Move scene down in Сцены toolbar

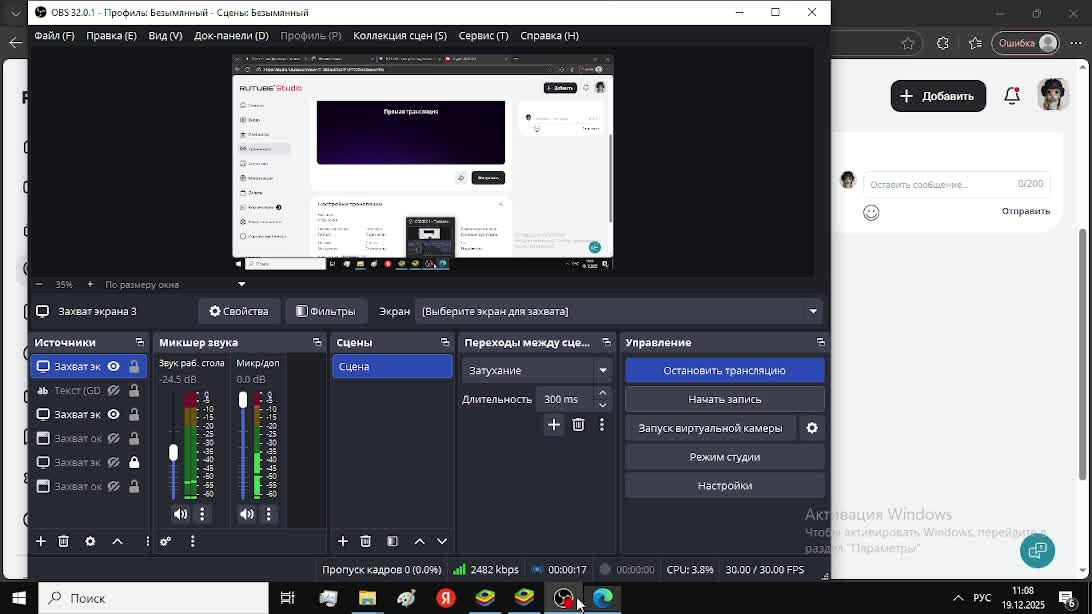coord(442,541)
